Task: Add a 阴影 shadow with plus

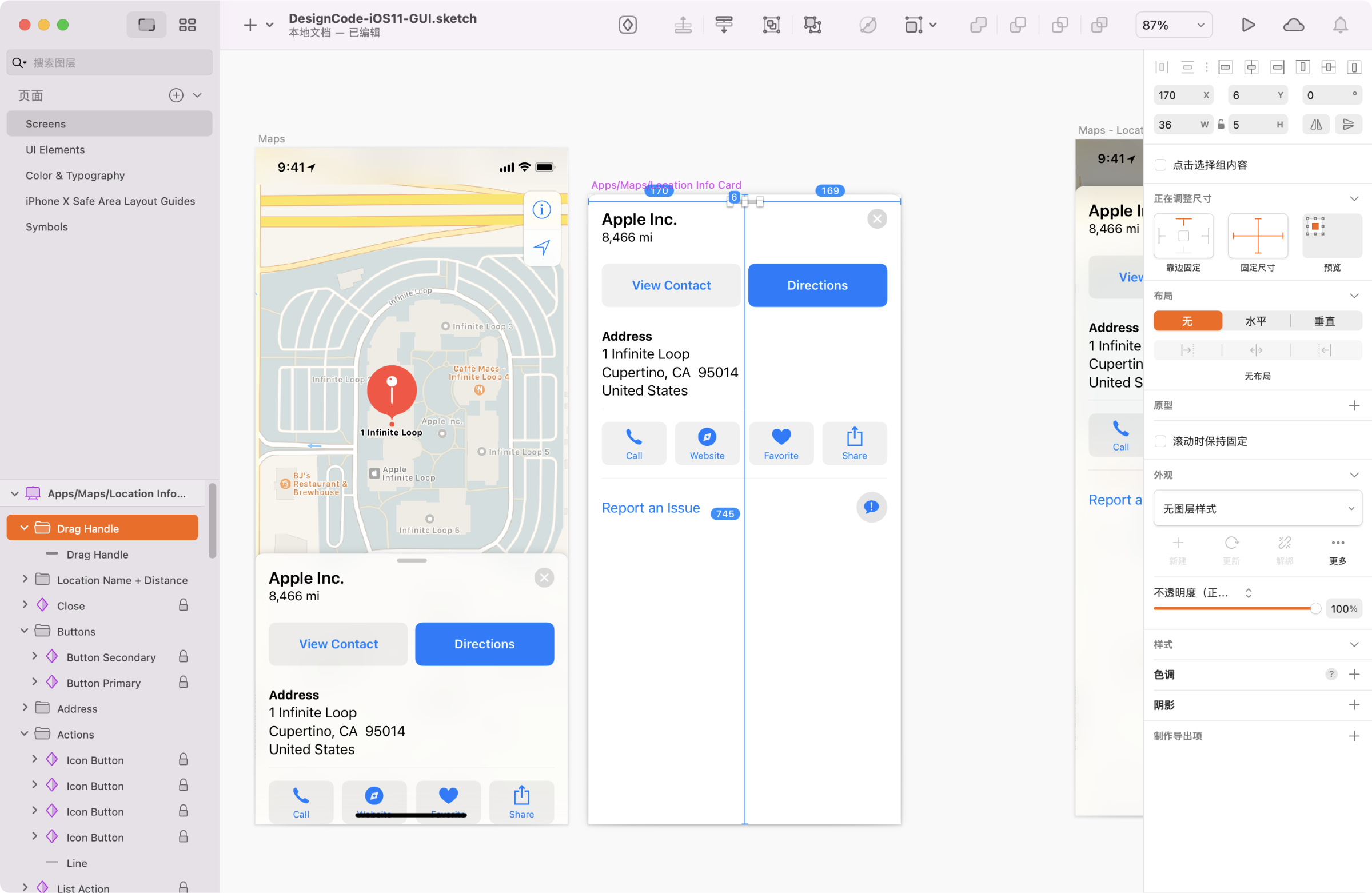Action: coord(1354,704)
